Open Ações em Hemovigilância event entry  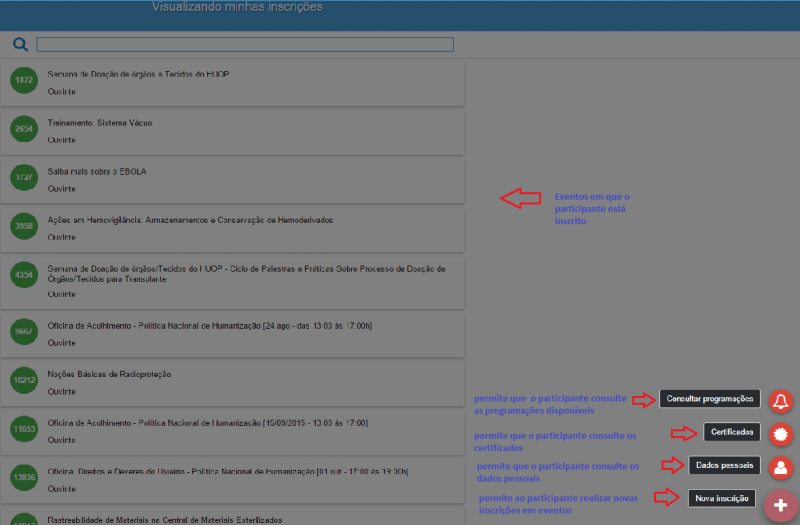(190, 220)
